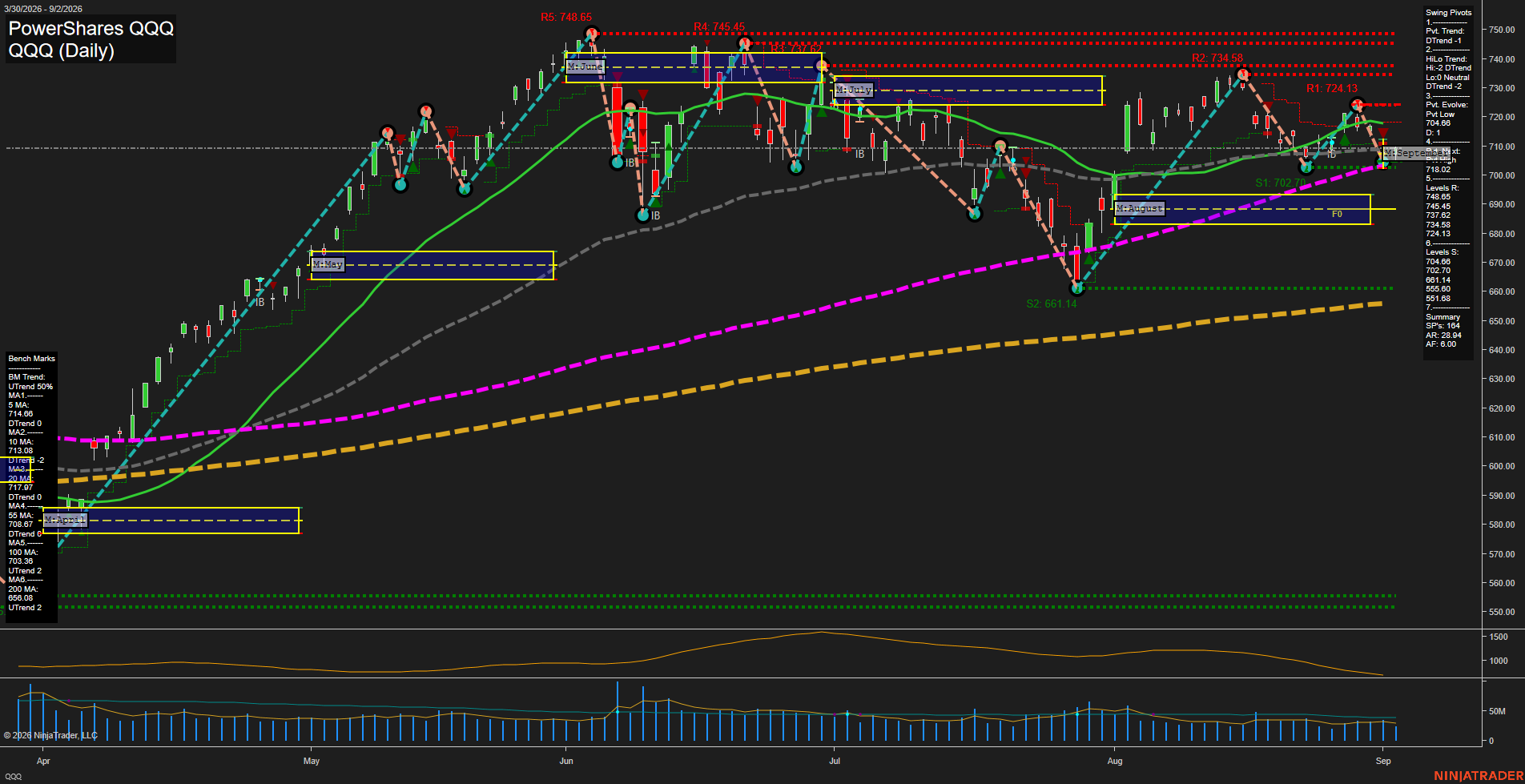This screenshot has width=1525, height=784.
Task: Click the Levels R: heading
Action: pyautogui.click(x=1443, y=188)
